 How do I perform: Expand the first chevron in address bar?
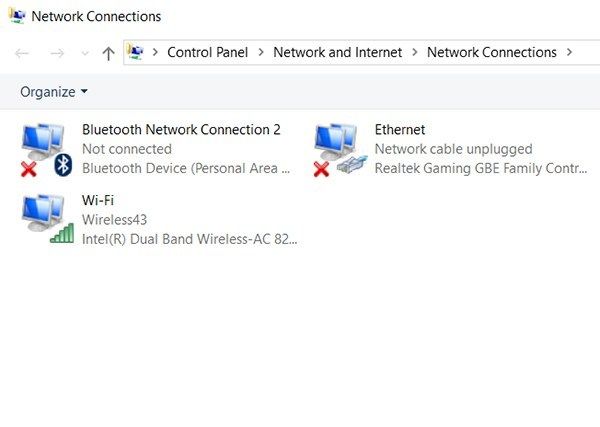tap(155, 52)
